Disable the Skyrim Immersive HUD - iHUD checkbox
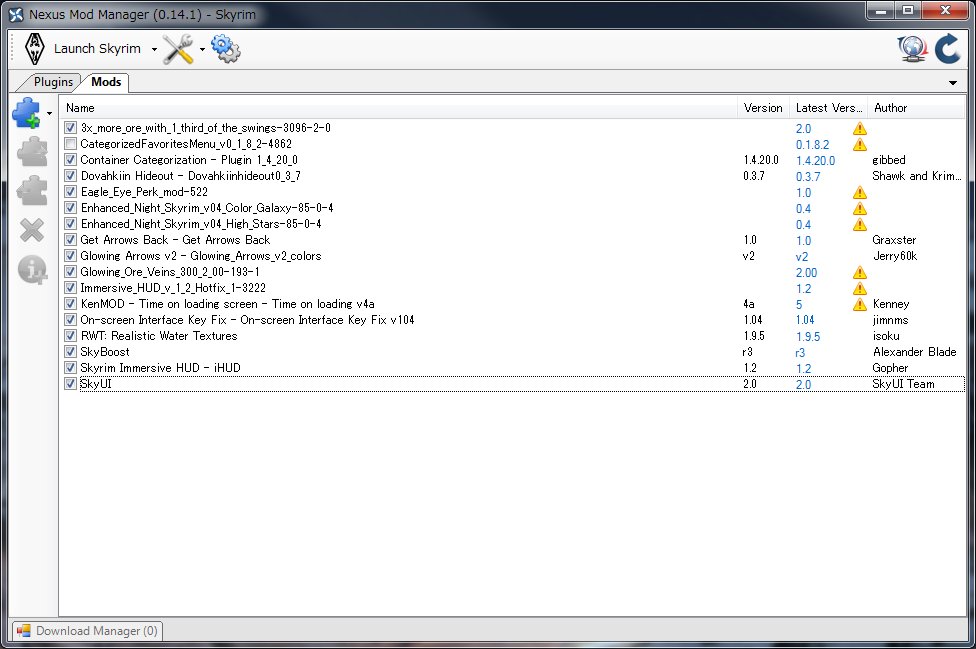The image size is (976, 649). click(x=70, y=368)
